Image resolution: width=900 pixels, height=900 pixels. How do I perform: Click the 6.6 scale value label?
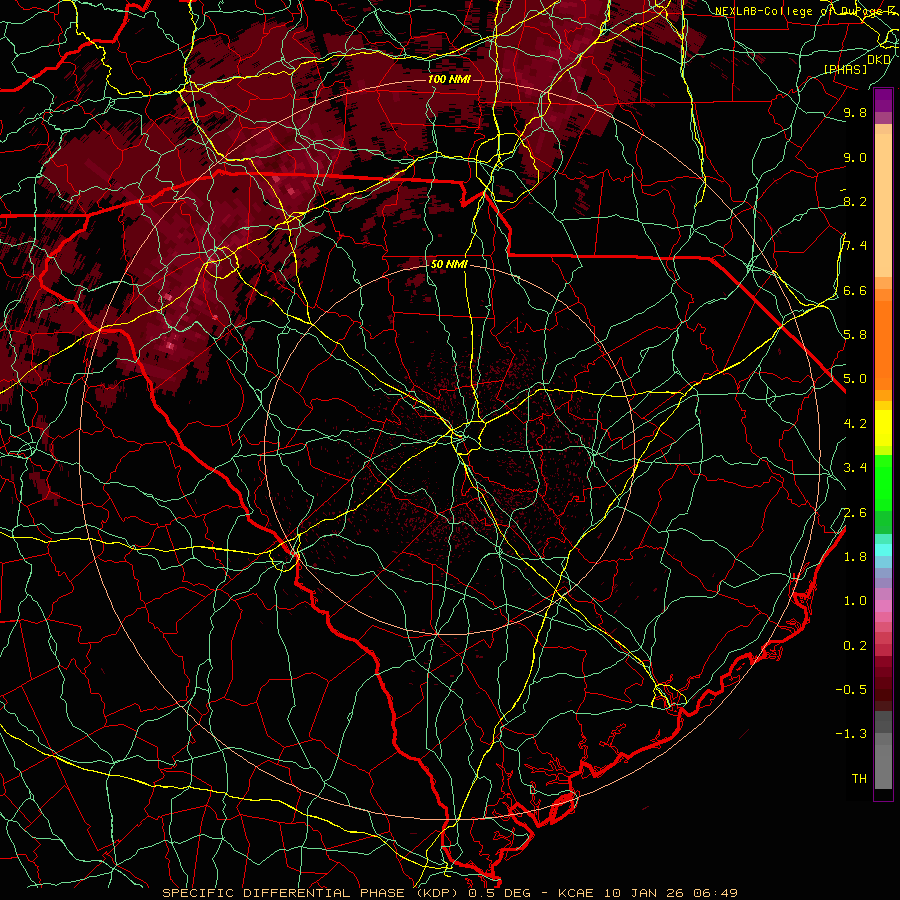coord(855,290)
